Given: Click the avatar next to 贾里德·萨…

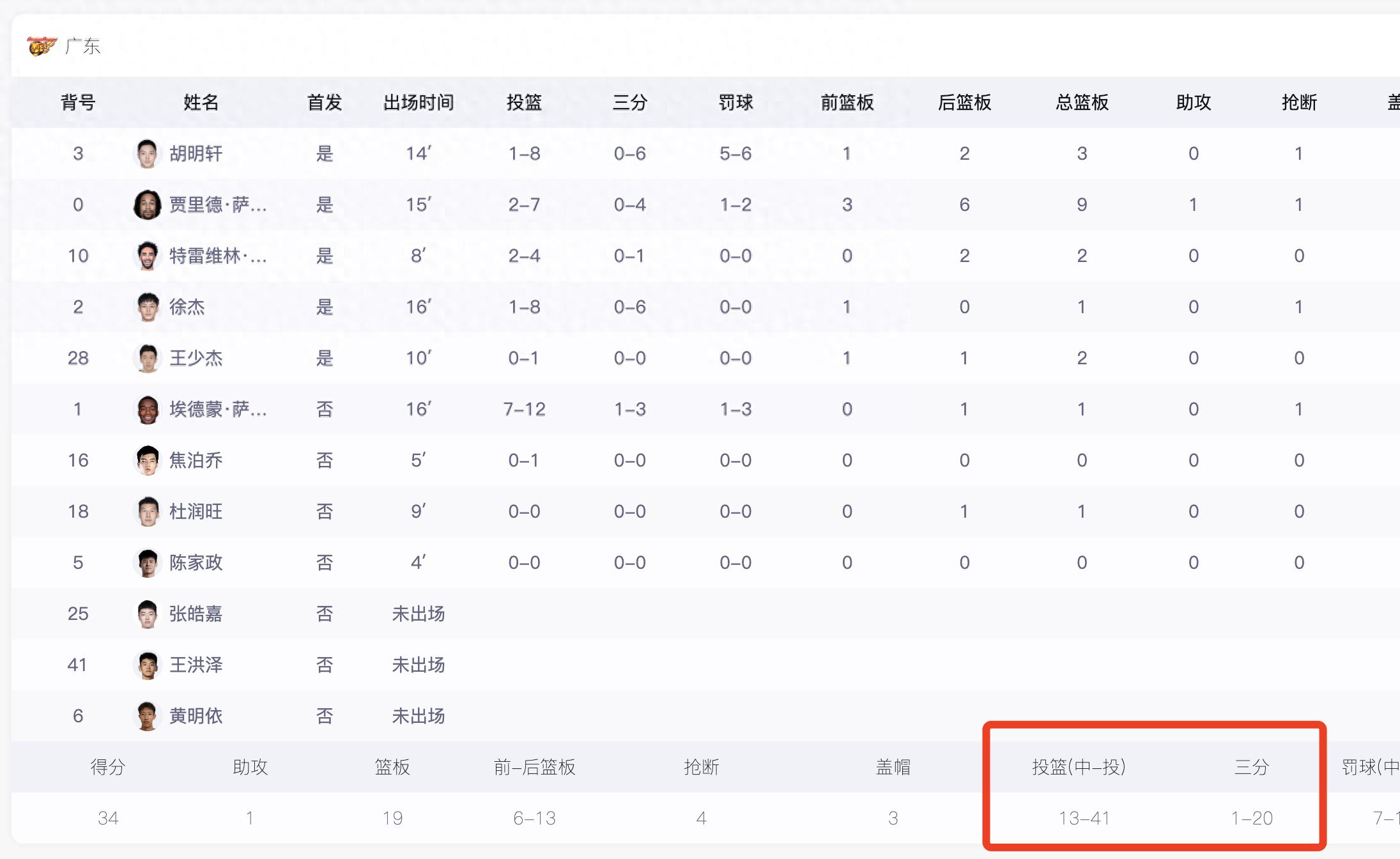Looking at the screenshot, I should point(147,205).
